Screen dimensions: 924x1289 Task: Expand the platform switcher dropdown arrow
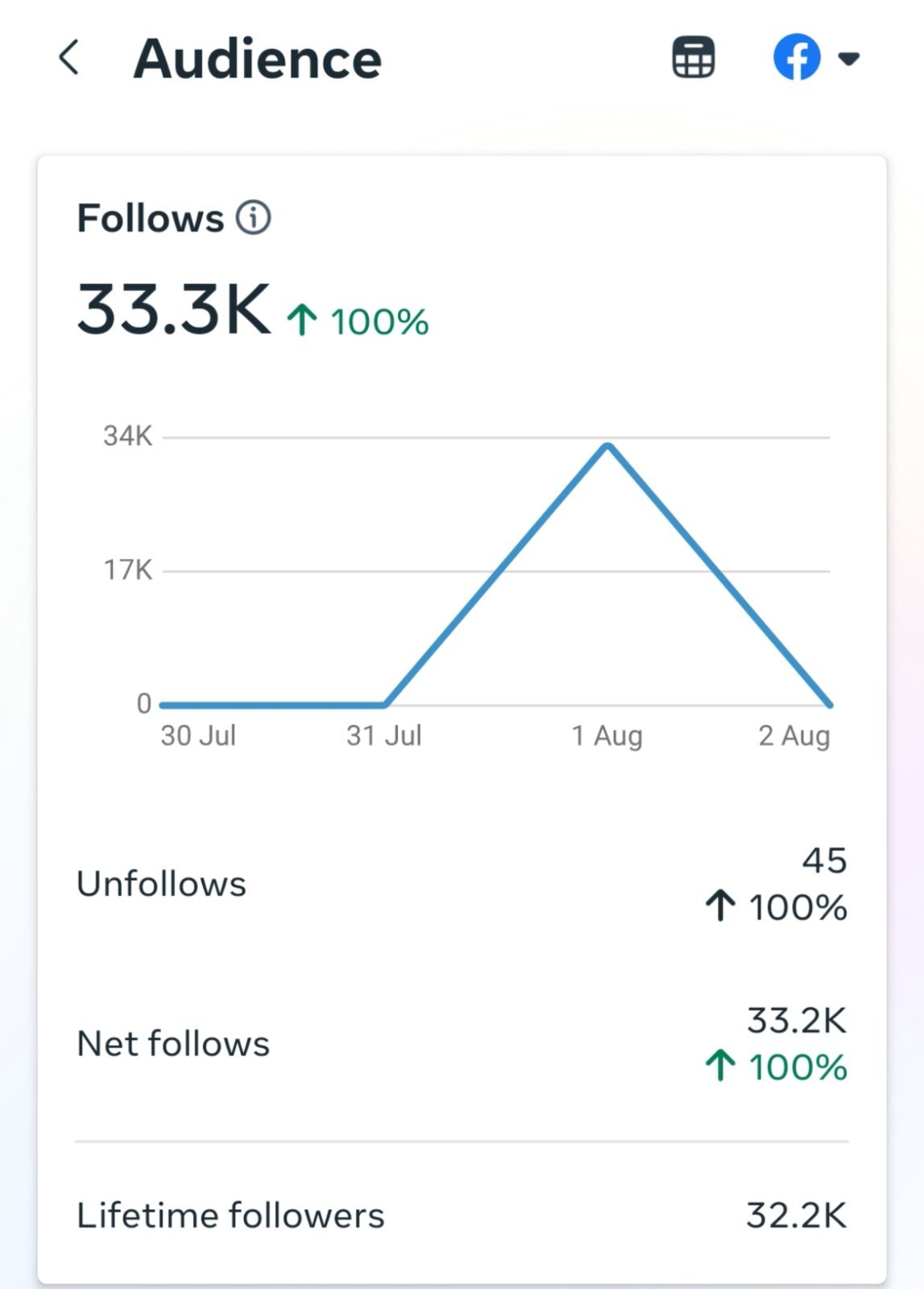coord(849,59)
